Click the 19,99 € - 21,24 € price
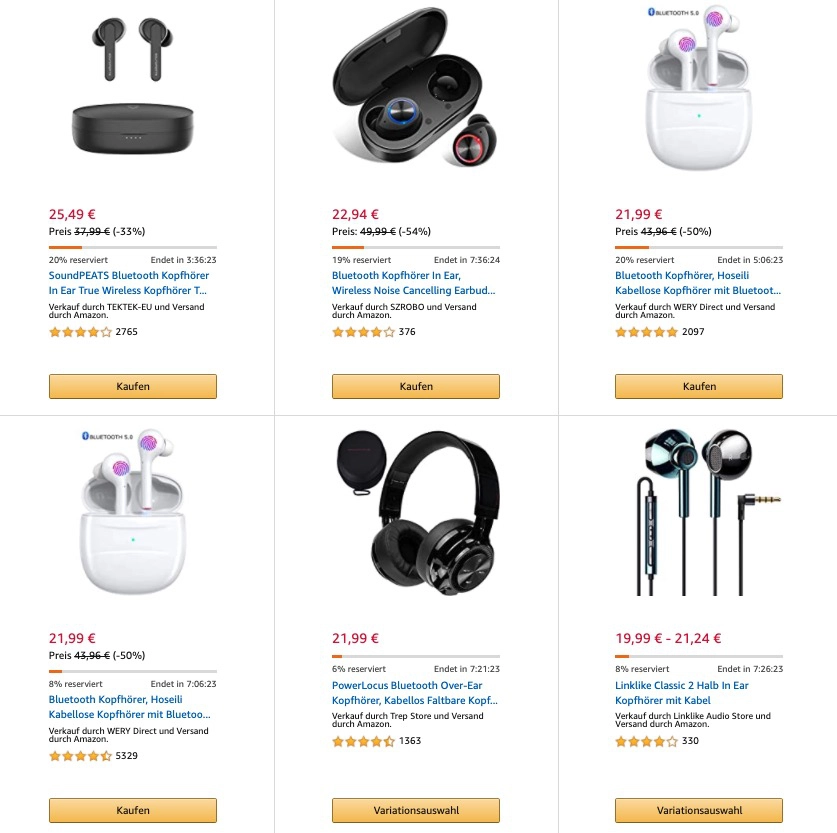This screenshot has width=837, height=833. pos(668,638)
